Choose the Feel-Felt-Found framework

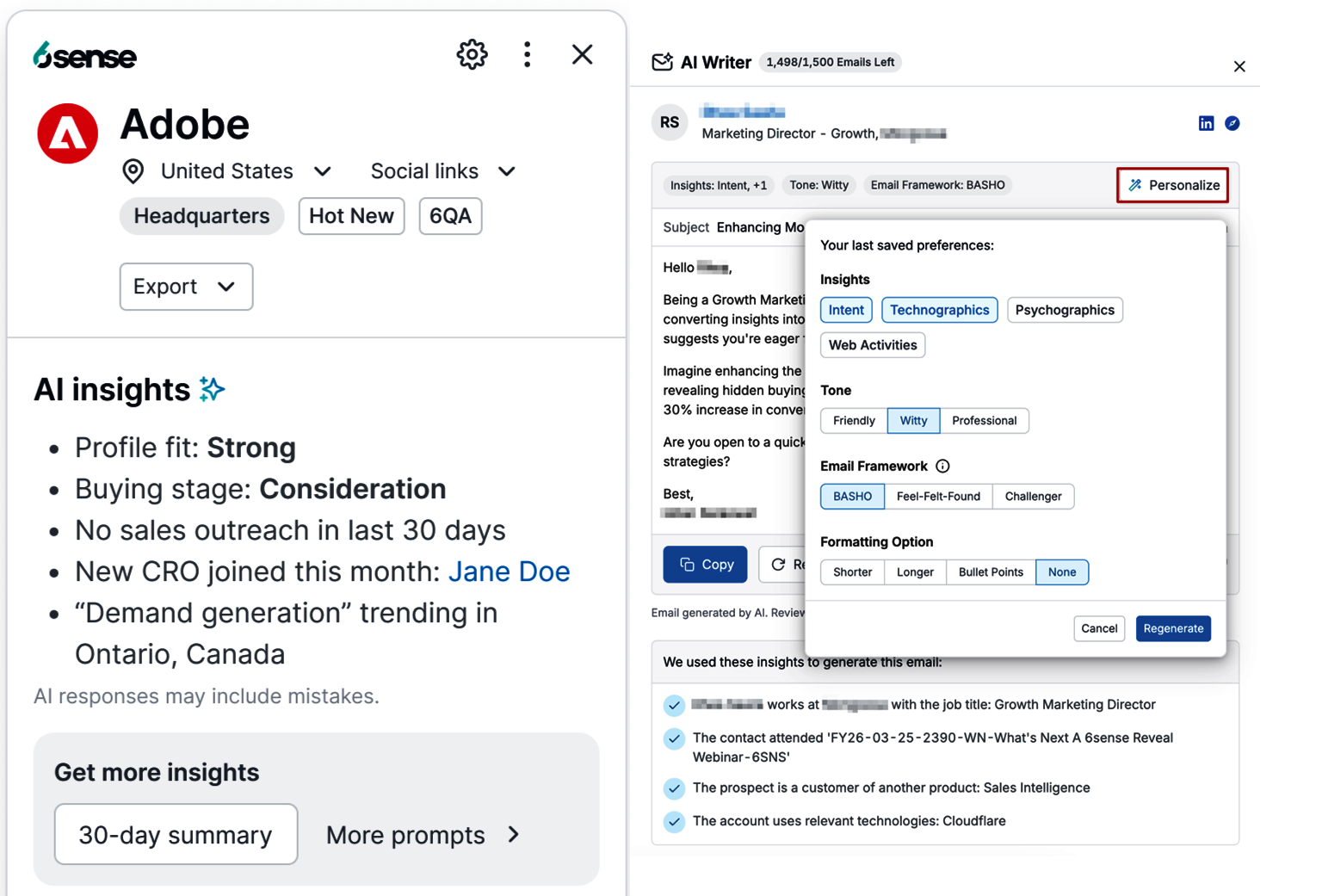coord(938,497)
